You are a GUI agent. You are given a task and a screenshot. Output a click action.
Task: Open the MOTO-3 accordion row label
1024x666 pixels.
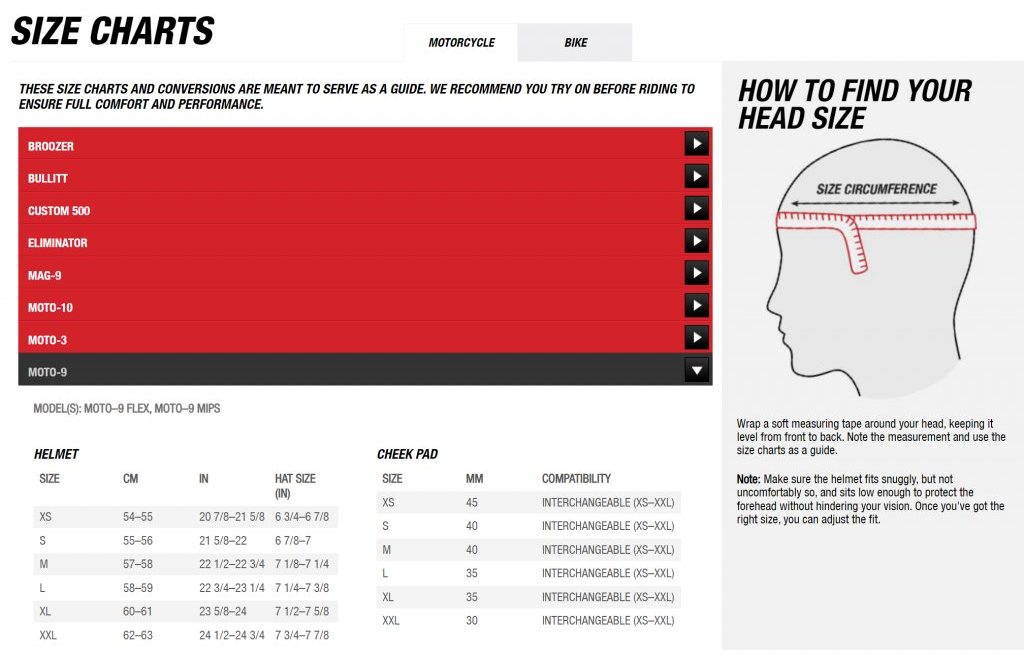click(x=47, y=340)
